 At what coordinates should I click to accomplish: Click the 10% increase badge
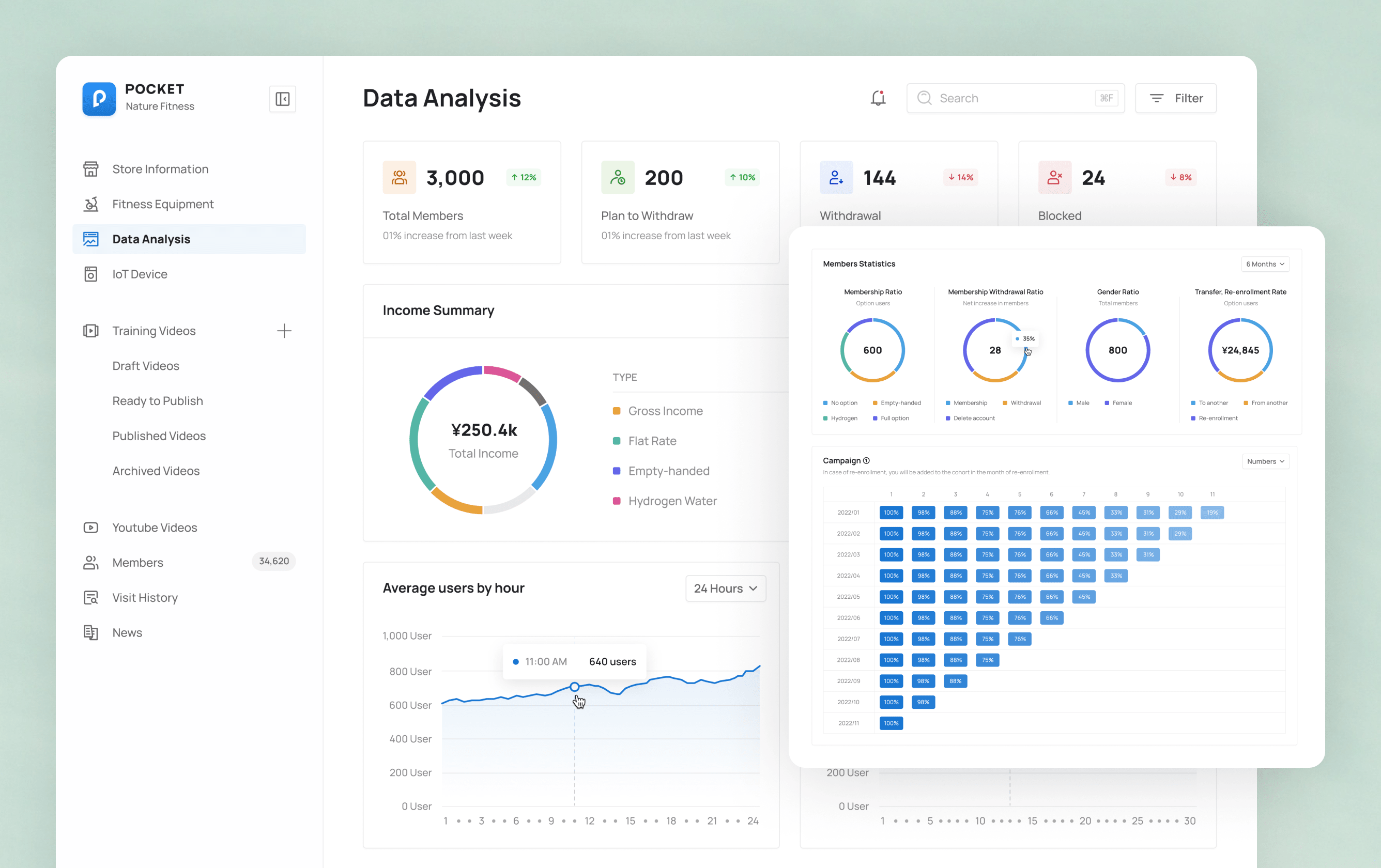tap(742, 177)
